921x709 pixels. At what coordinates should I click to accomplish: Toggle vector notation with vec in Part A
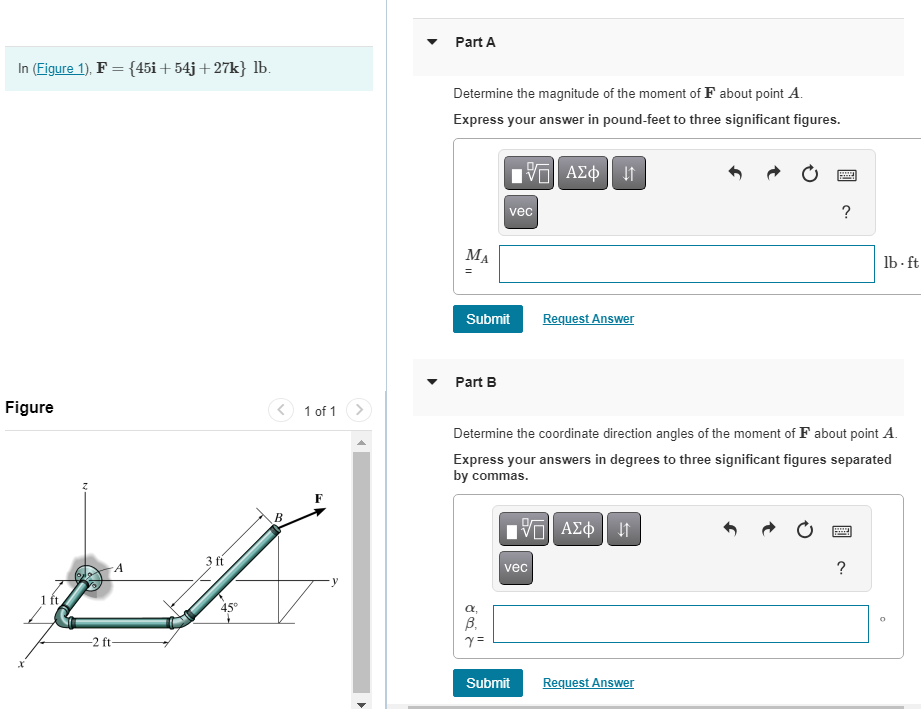point(520,211)
